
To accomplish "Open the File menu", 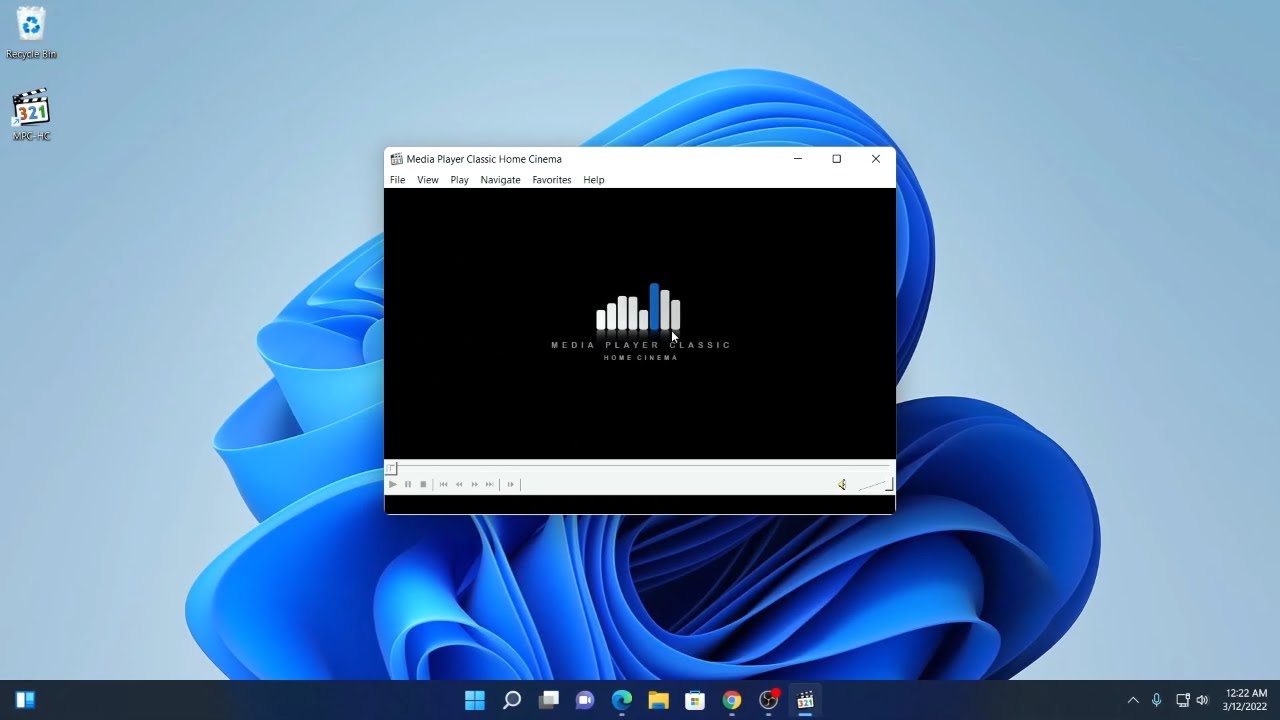I will [397, 180].
